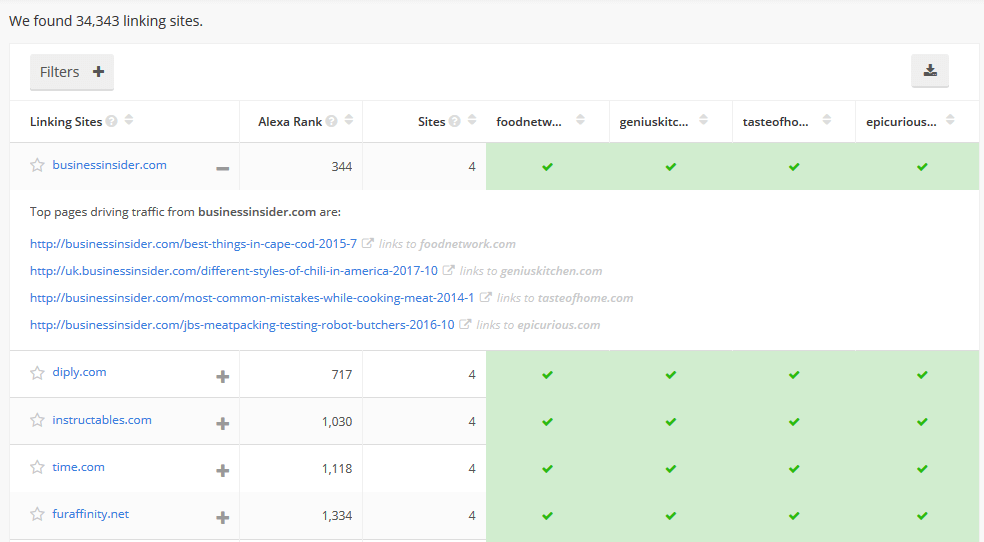984x542 pixels.
Task: Sort by Sites column arrows
Action: point(472,120)
